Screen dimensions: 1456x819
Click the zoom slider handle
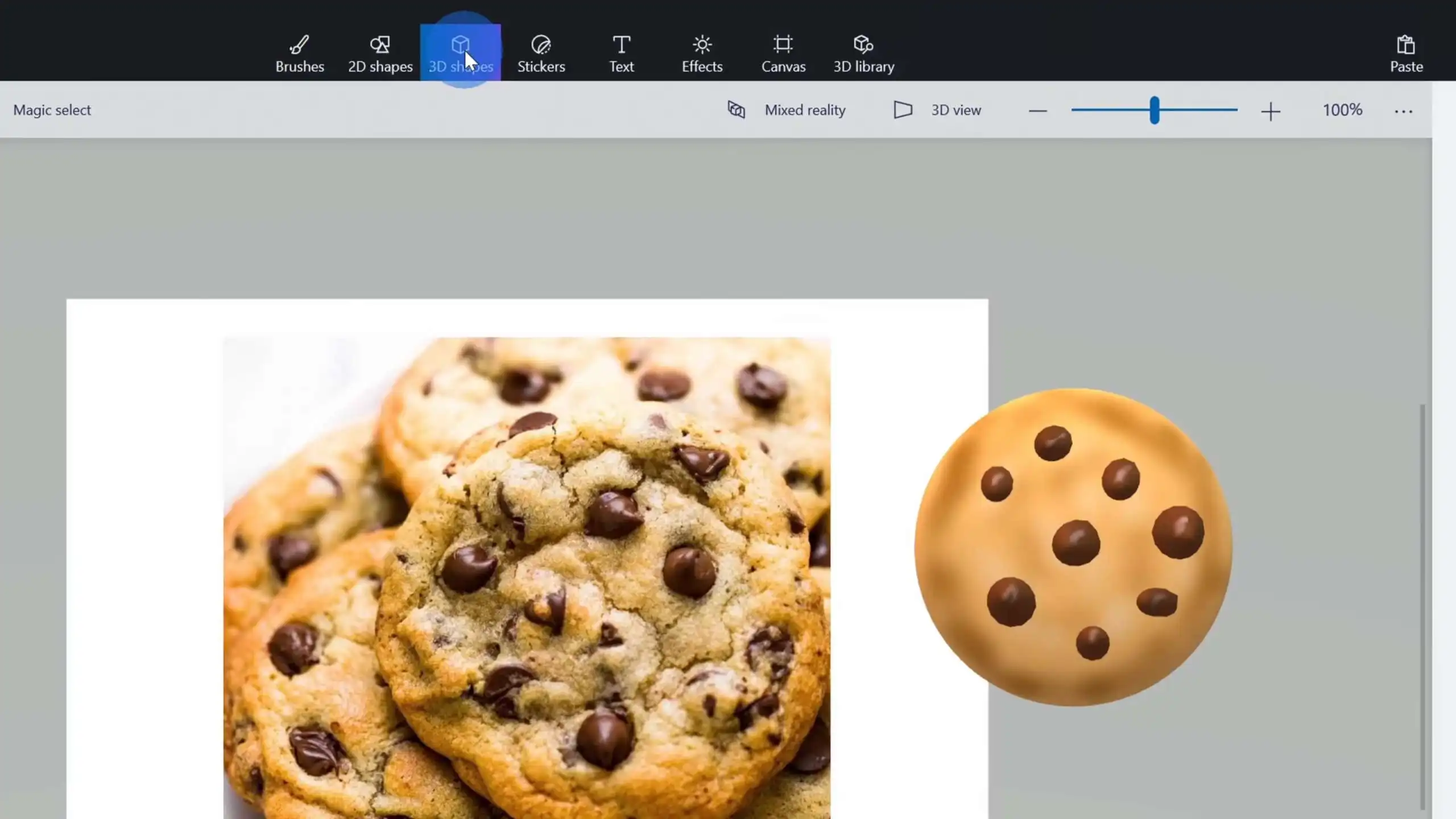1154,110
